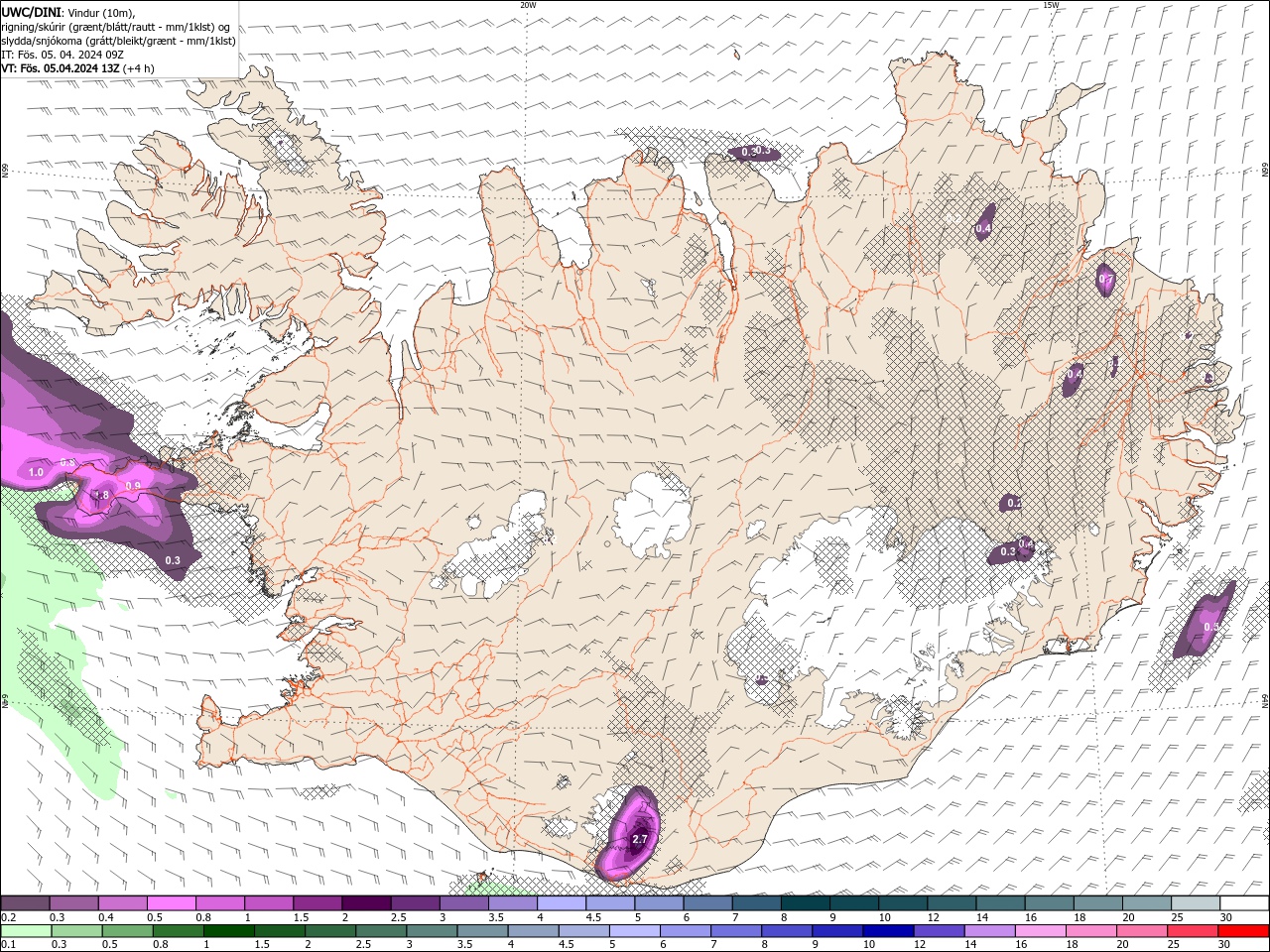Image resolution: width=1270 pixels, height=952 pixels.
Task: Click the '20W' longitude label
Action: point(529,5)
